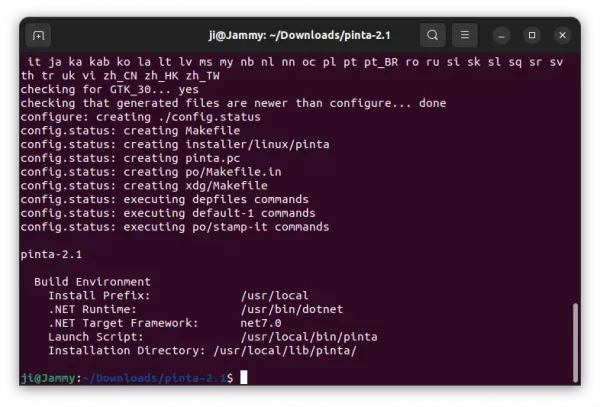Screen dimensions: 600x407
Task: Click the locale list line starting with 'th tr uk'
Action: [120, 76]
